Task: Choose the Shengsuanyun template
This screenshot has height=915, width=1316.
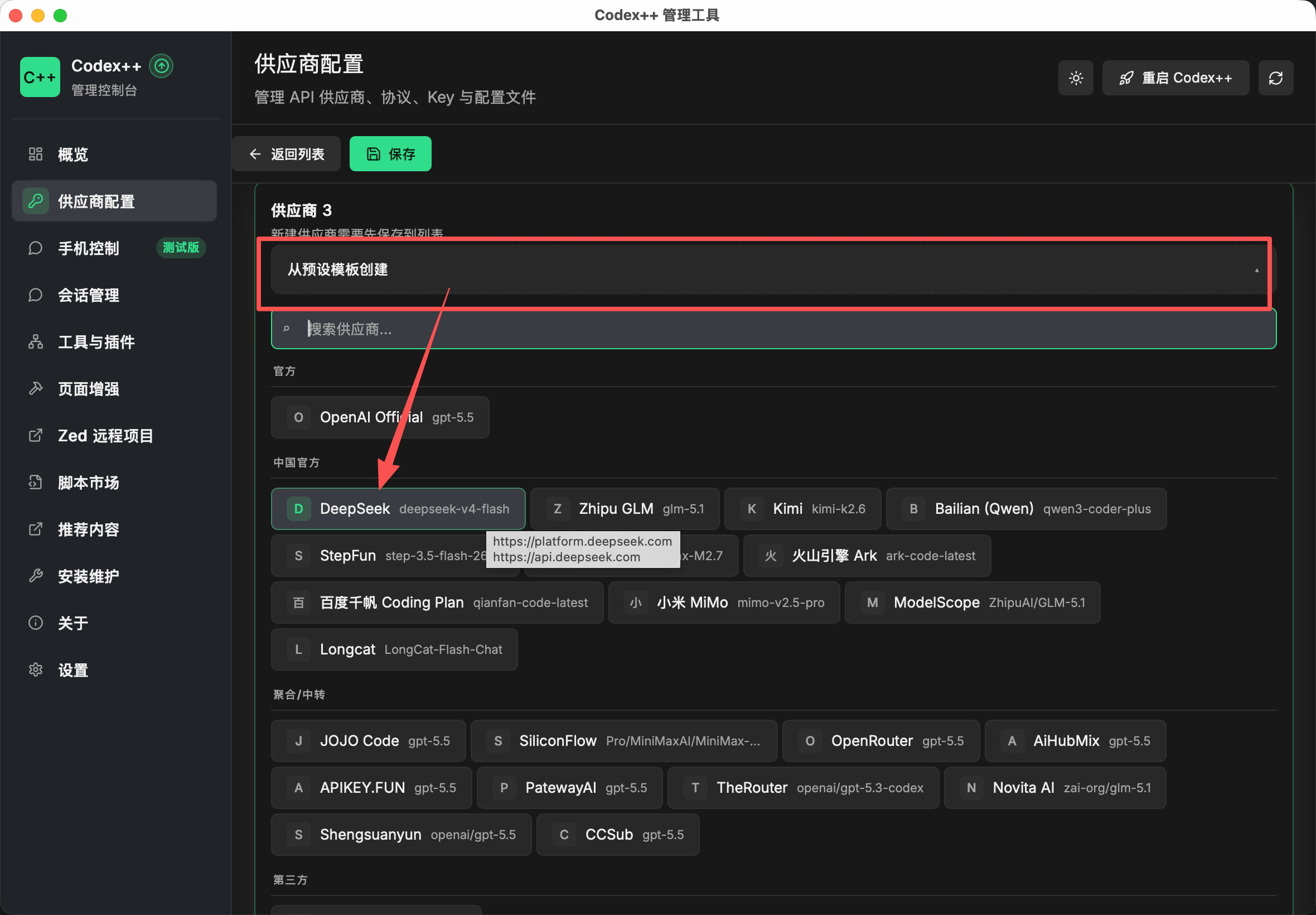Action: click(x=401, y=835)
